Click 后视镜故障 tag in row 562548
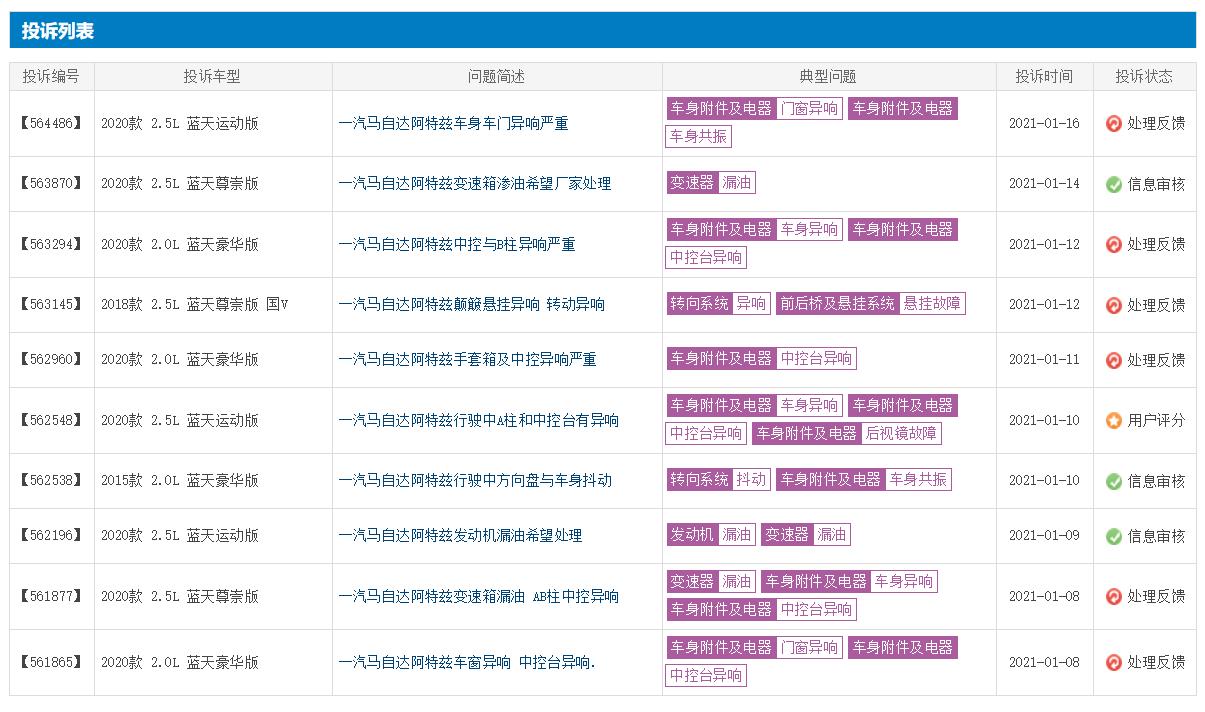This screenshot has height=712, width=1205. (x=901, y=434)
